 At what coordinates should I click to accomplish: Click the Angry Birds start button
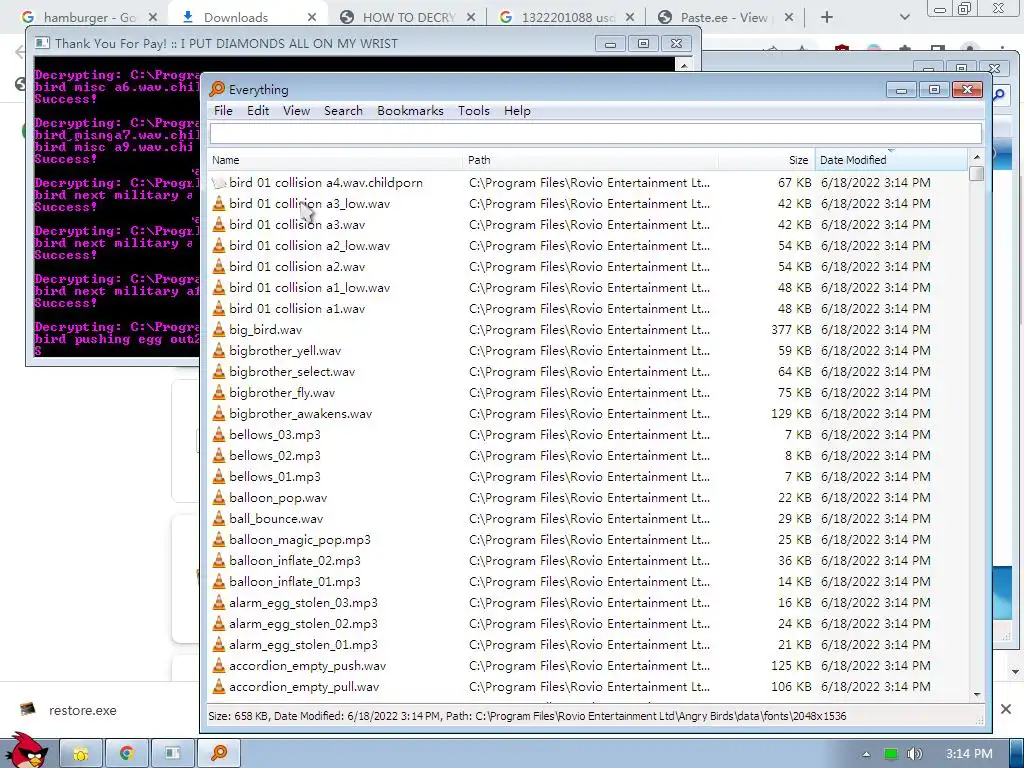coord(26,751)
